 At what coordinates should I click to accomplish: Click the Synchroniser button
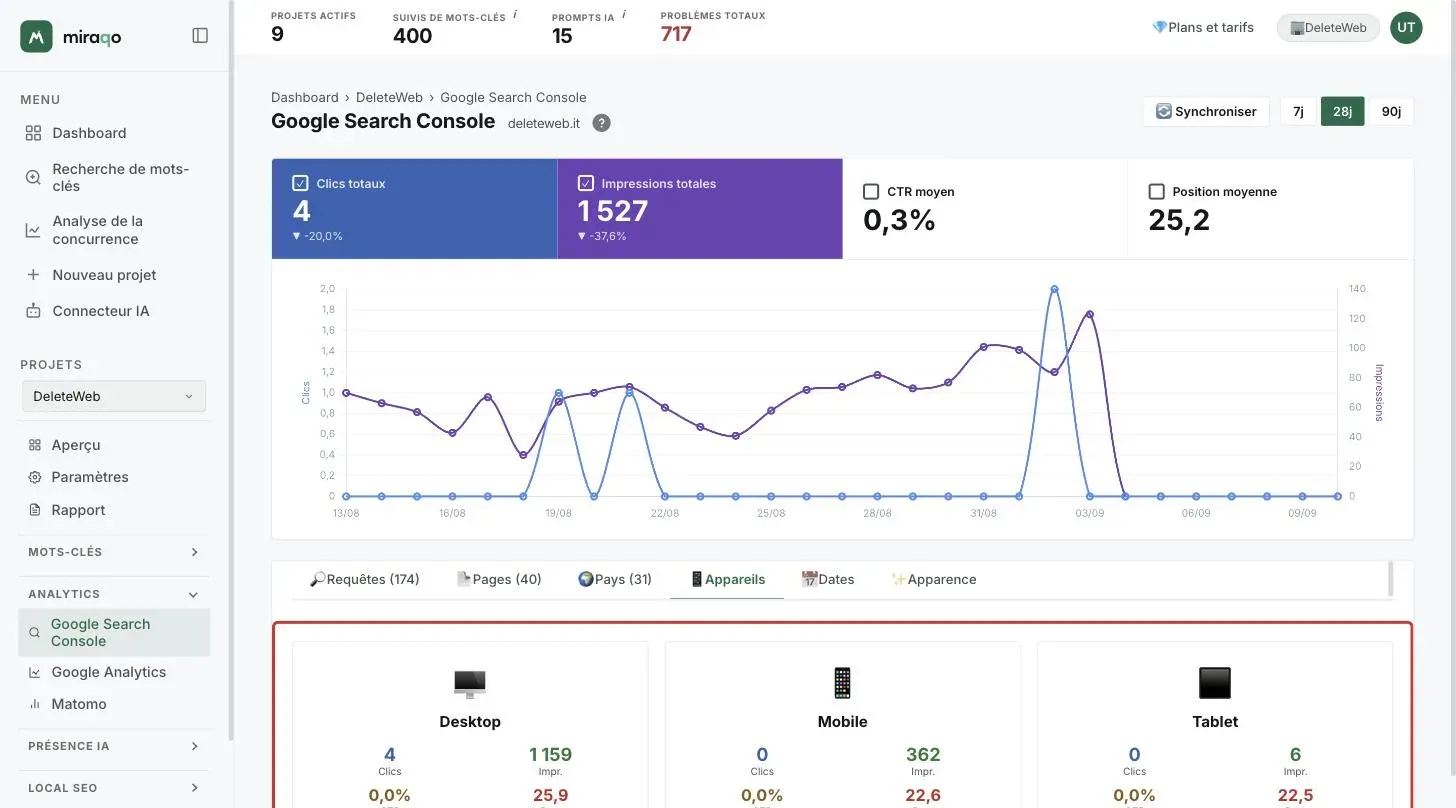click(1206, 111)
